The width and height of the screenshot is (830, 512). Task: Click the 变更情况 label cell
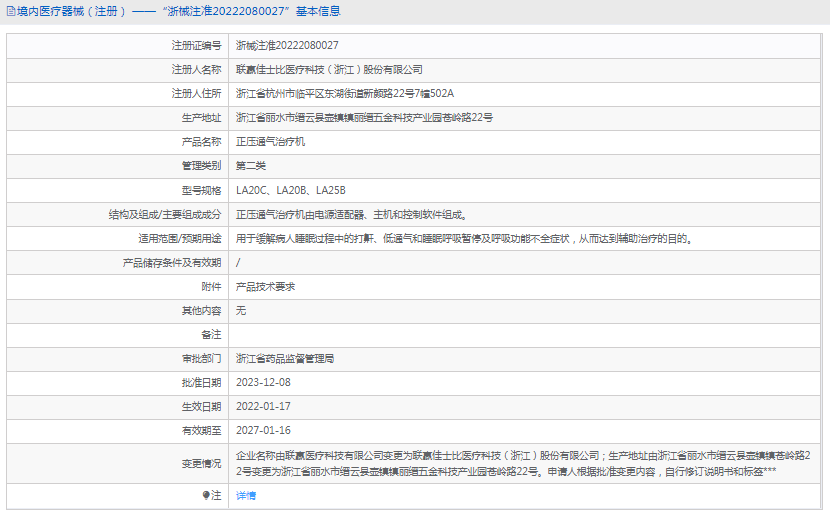coord(118,464)
